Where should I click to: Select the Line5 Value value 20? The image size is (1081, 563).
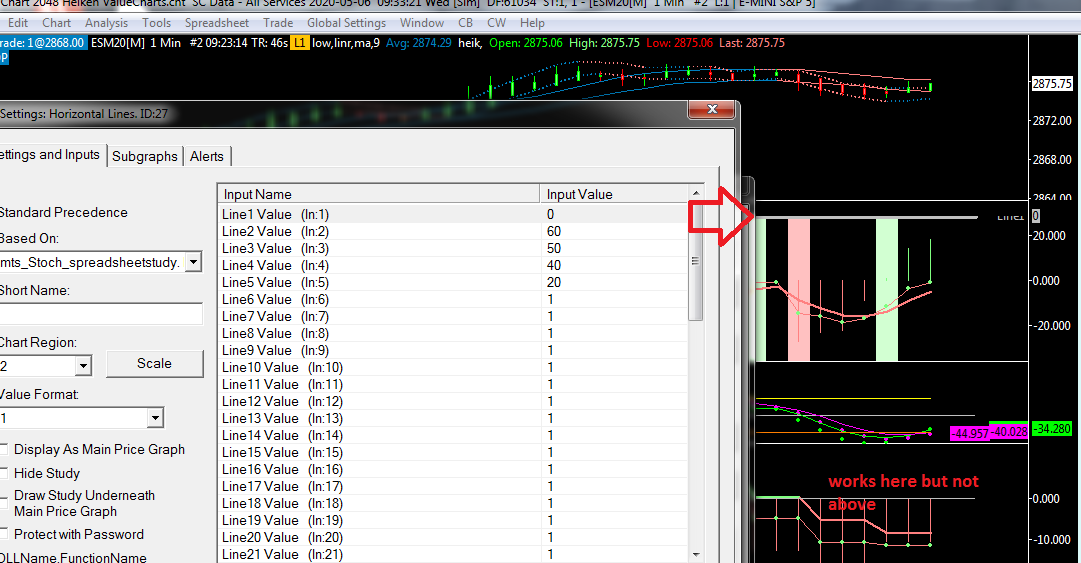click(x=554, y=283)
